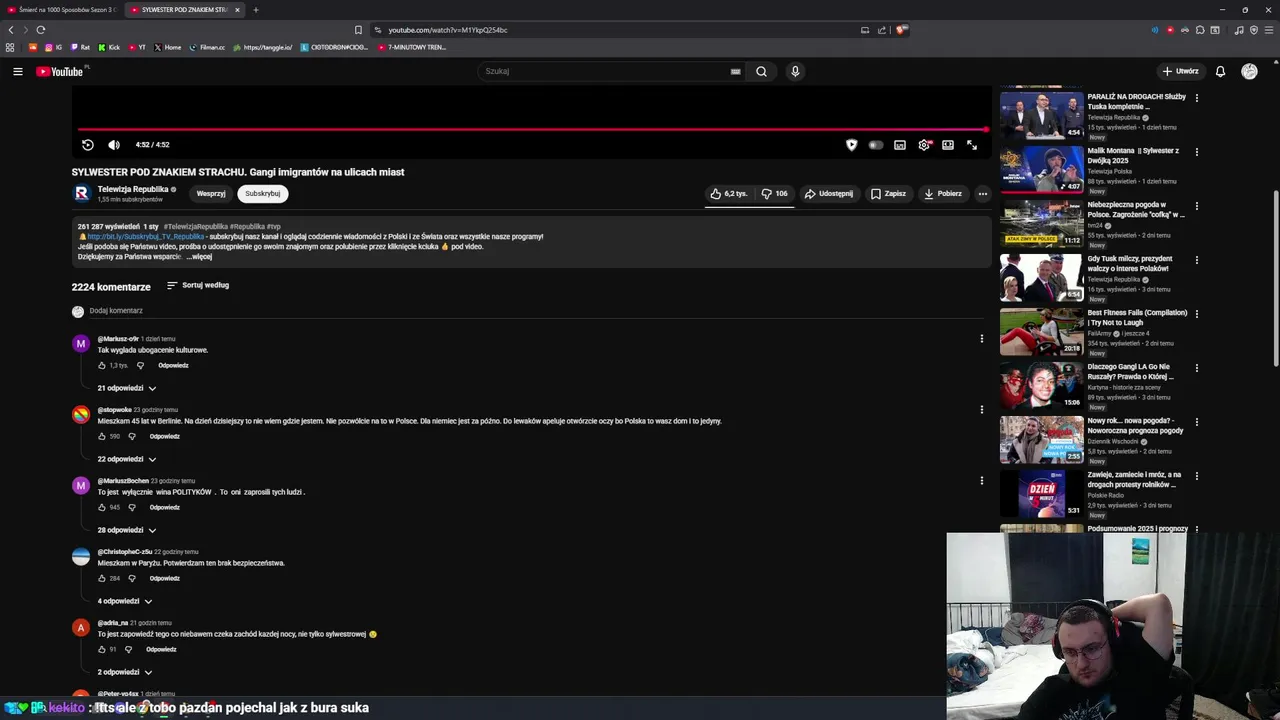Replay the video with the replay icon
1280x720 pixels.
click(x=87, y=145)
